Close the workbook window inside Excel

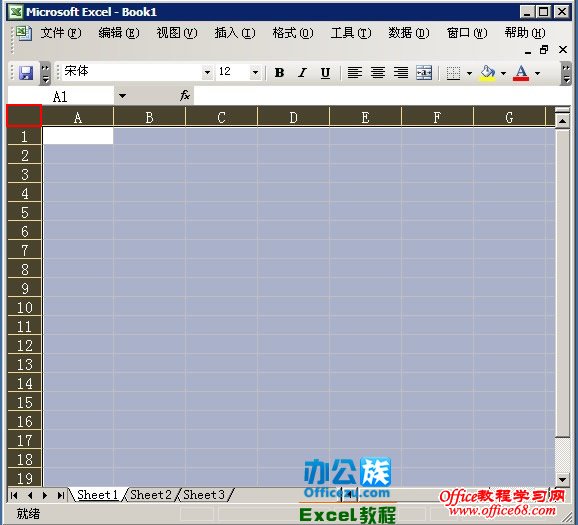(563, 49)
